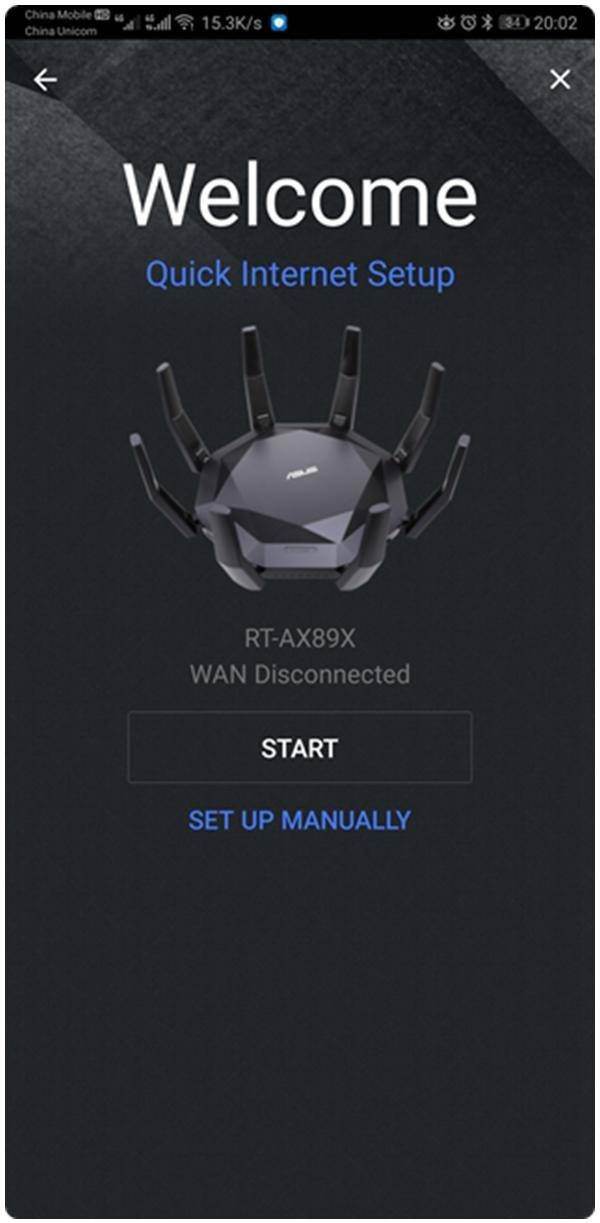The height and width of the screenshot is (1223, 600).
Task: Tap the eye comfort status icon
Action: pyautogui.click(x=446, y=22)
